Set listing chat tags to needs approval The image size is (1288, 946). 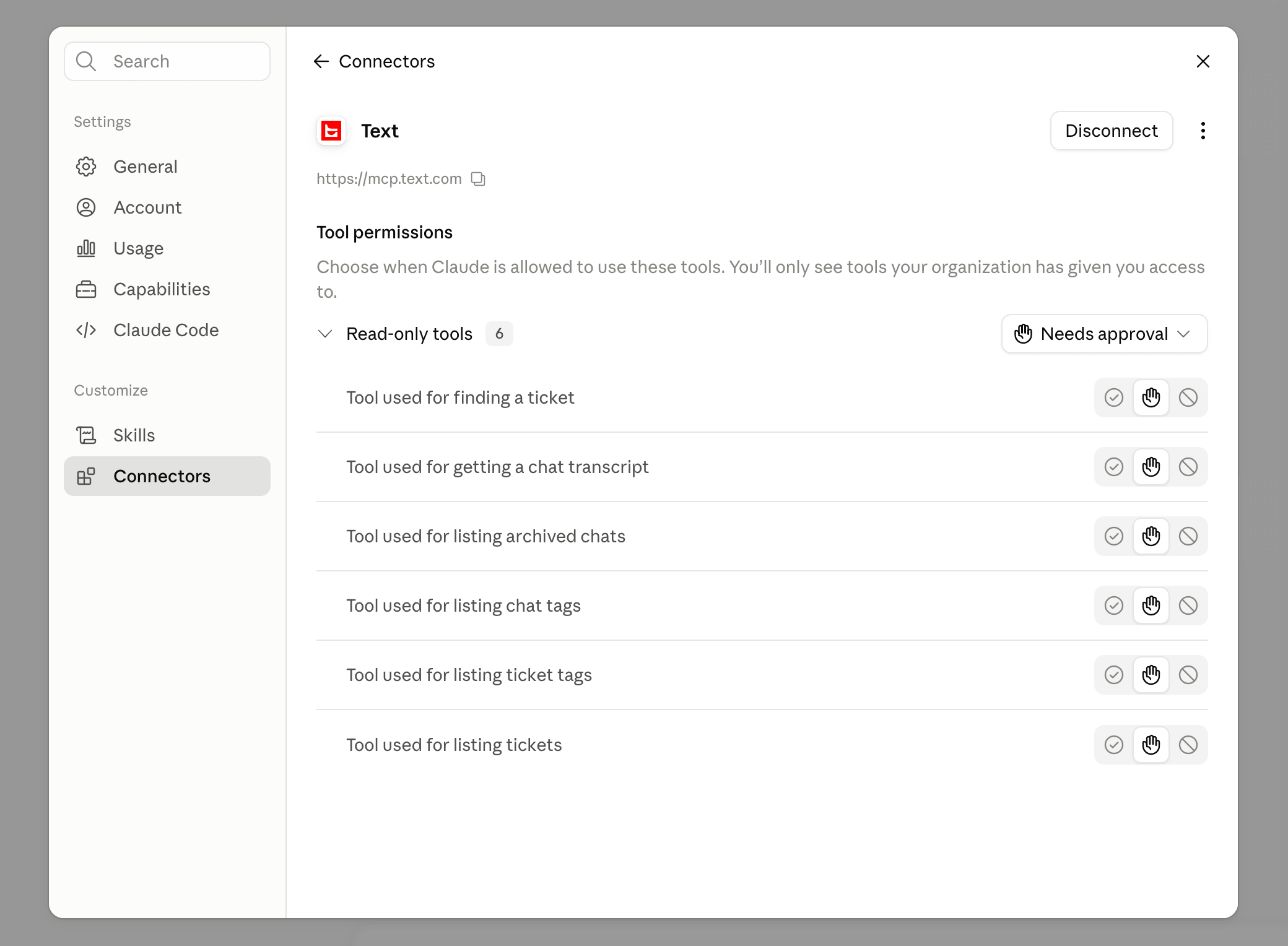tap(1151, 605)
